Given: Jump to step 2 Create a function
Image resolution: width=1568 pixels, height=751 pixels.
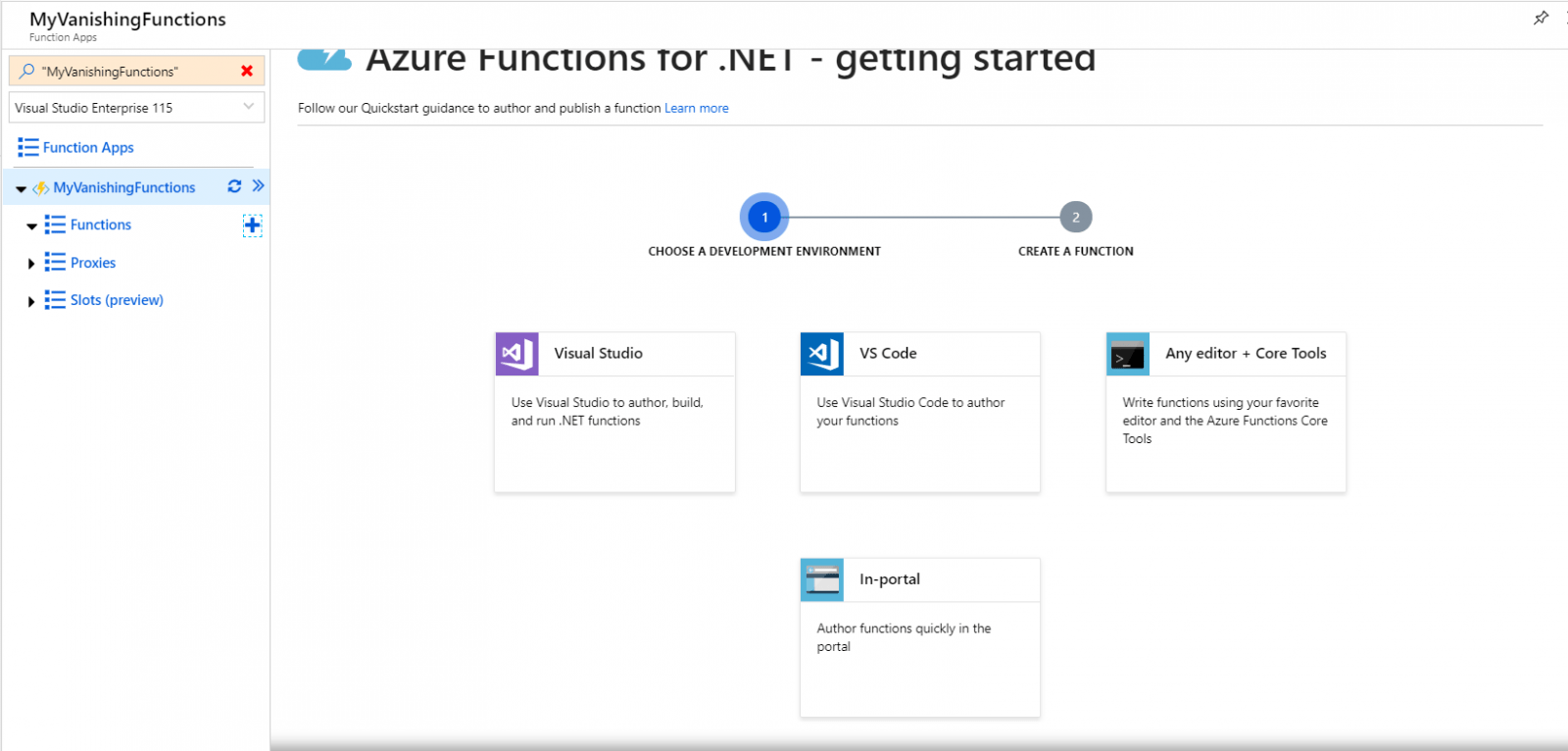Looking at the screenshot, I should (x=1076, y=218).
